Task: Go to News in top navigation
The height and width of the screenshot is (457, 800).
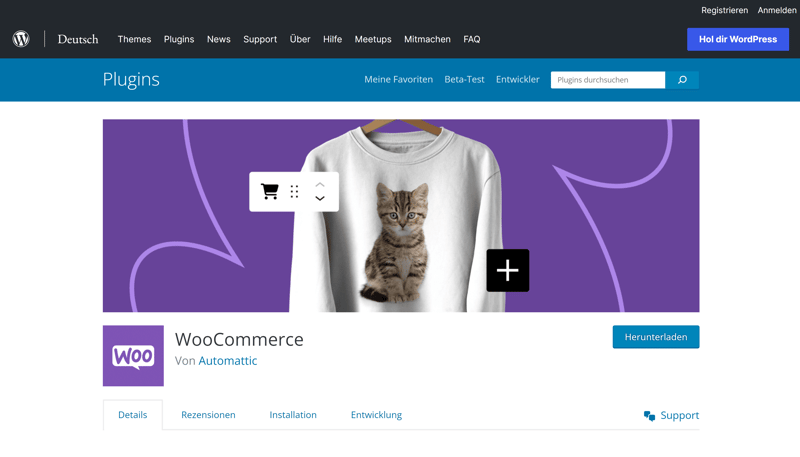Action: click(x=218, y=39)
